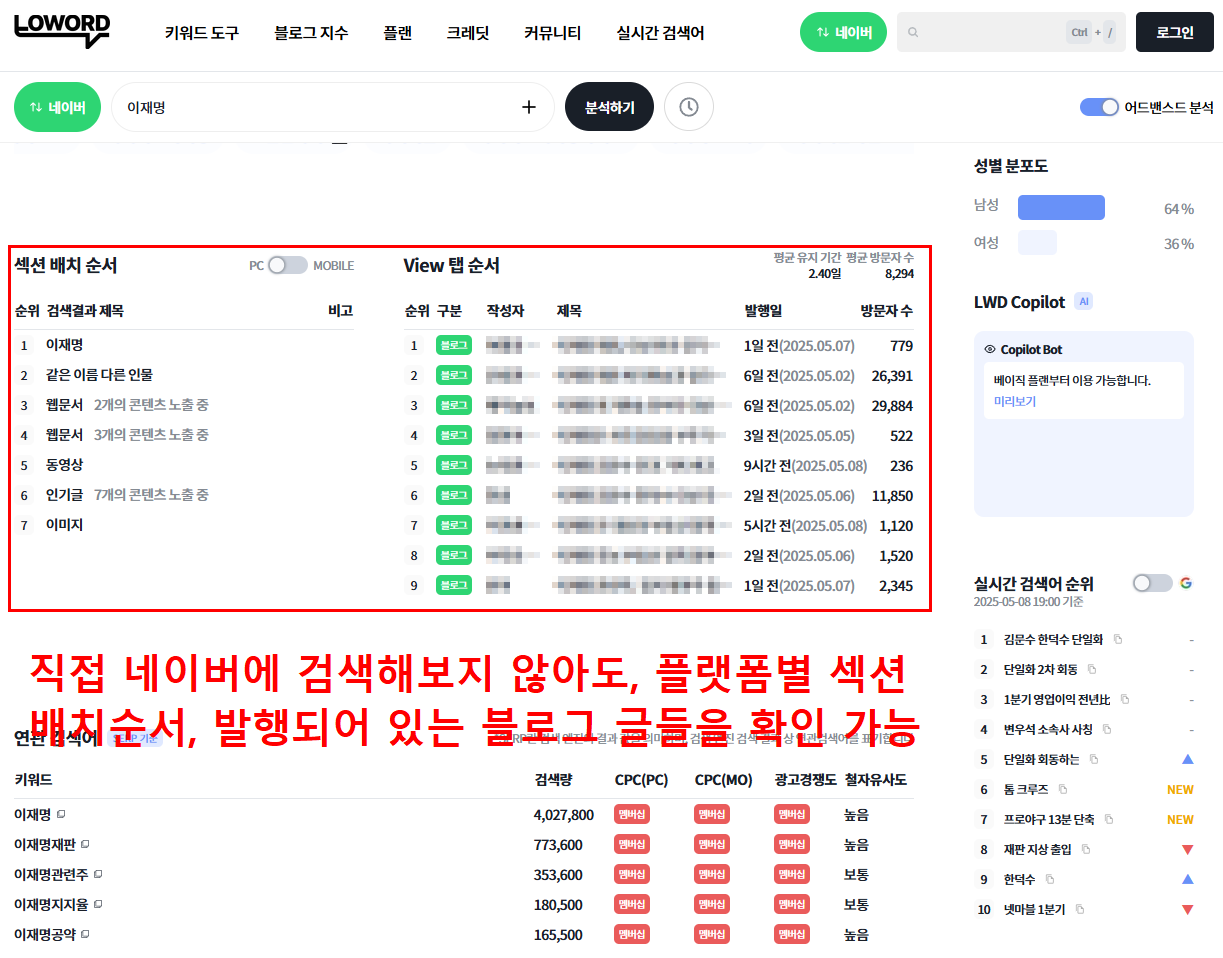The height and width of the screenshot is (958, 1223).
Task: Click open-link icon next to 이재명 keyword row
Action: point(61,815)
